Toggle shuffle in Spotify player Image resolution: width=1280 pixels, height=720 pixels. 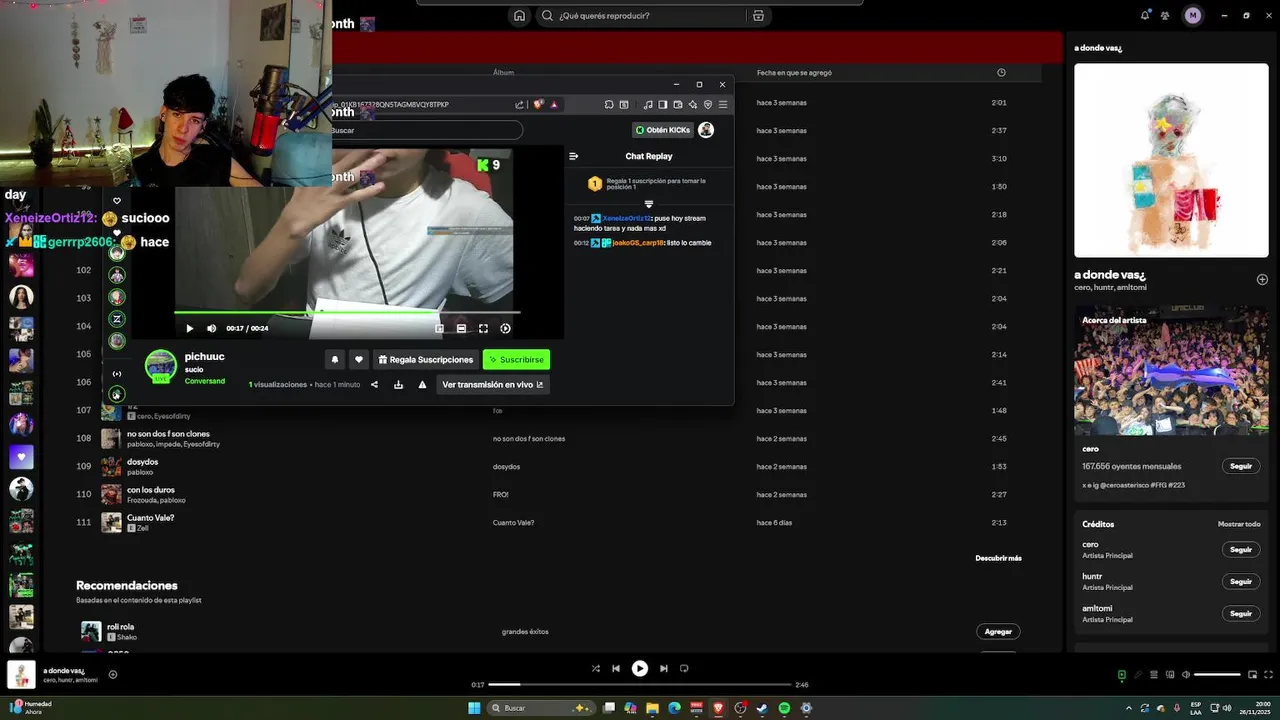coord(596,668)
